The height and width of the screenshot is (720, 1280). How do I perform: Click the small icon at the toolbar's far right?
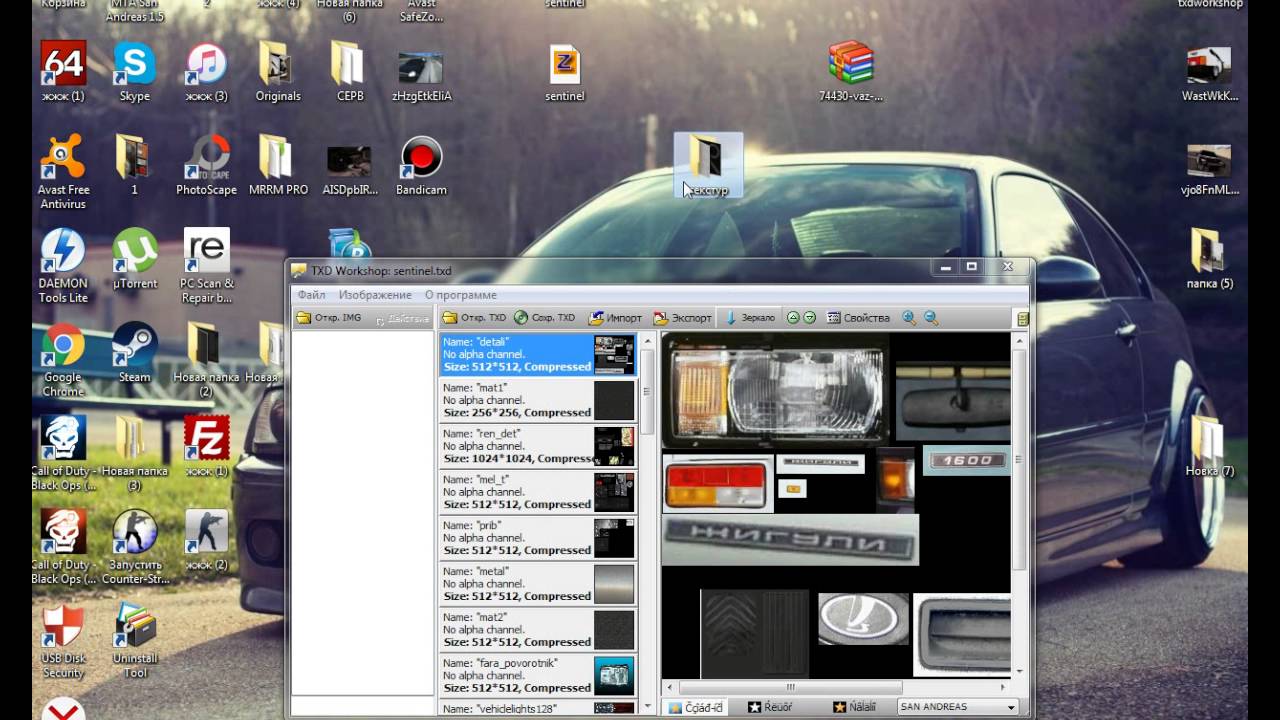[x=1022, y=319]
